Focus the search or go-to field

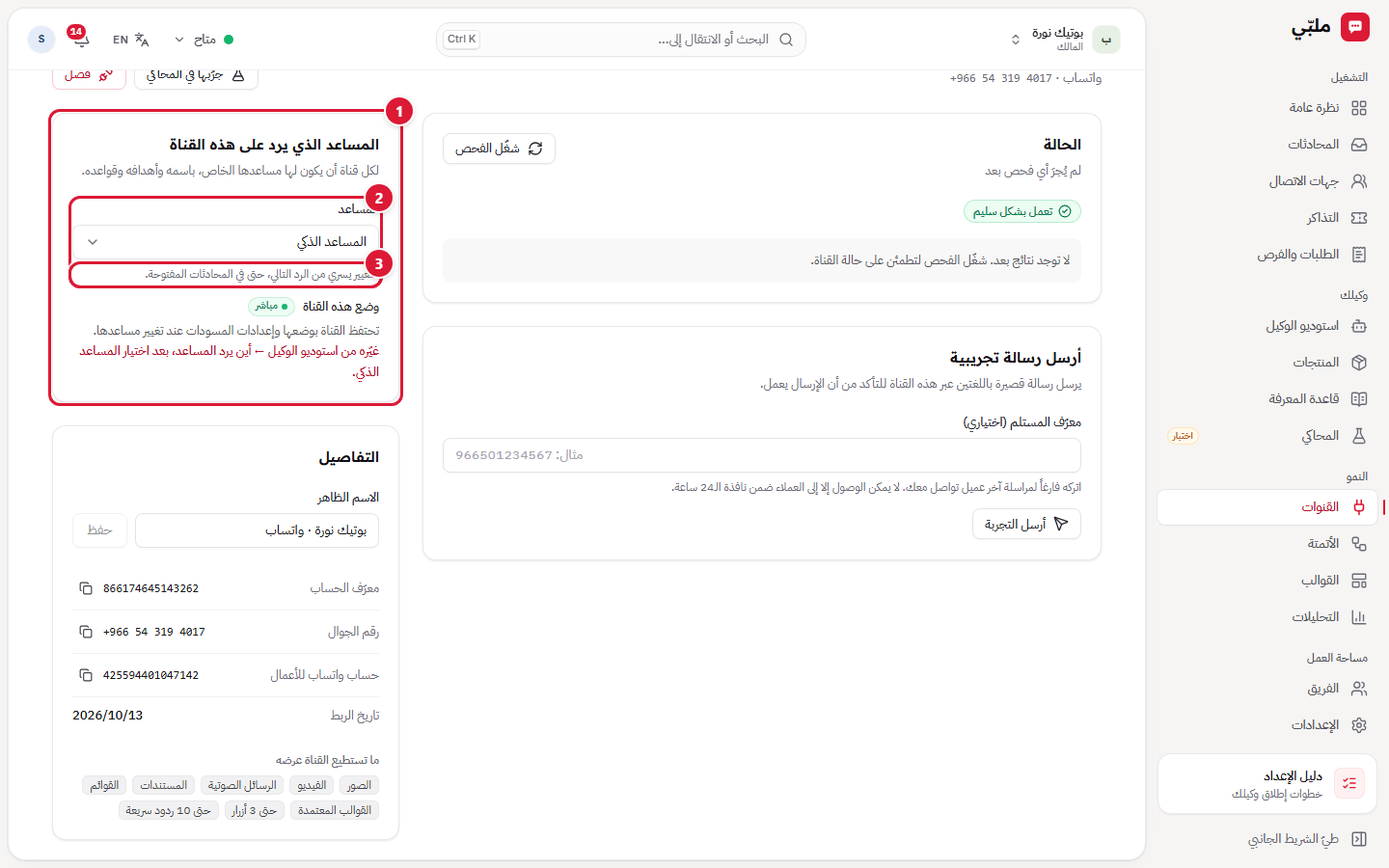(621, 40)
